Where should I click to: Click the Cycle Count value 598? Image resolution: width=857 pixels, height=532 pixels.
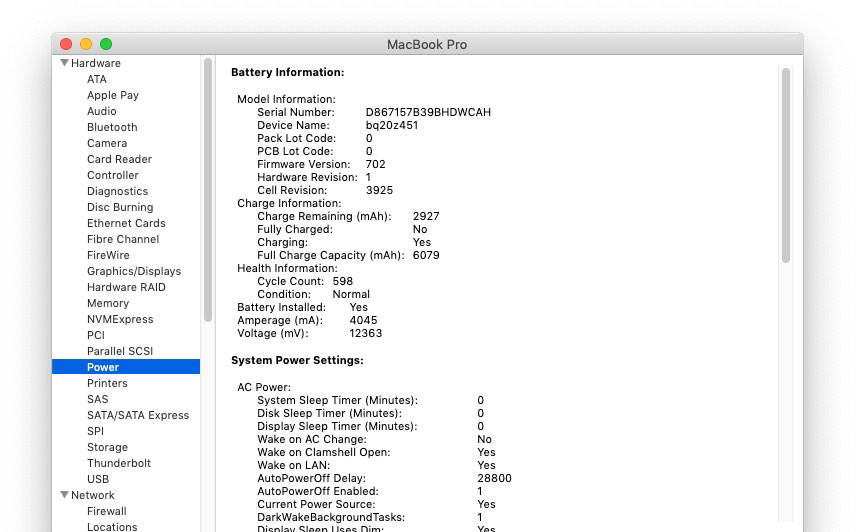point(343,281)
